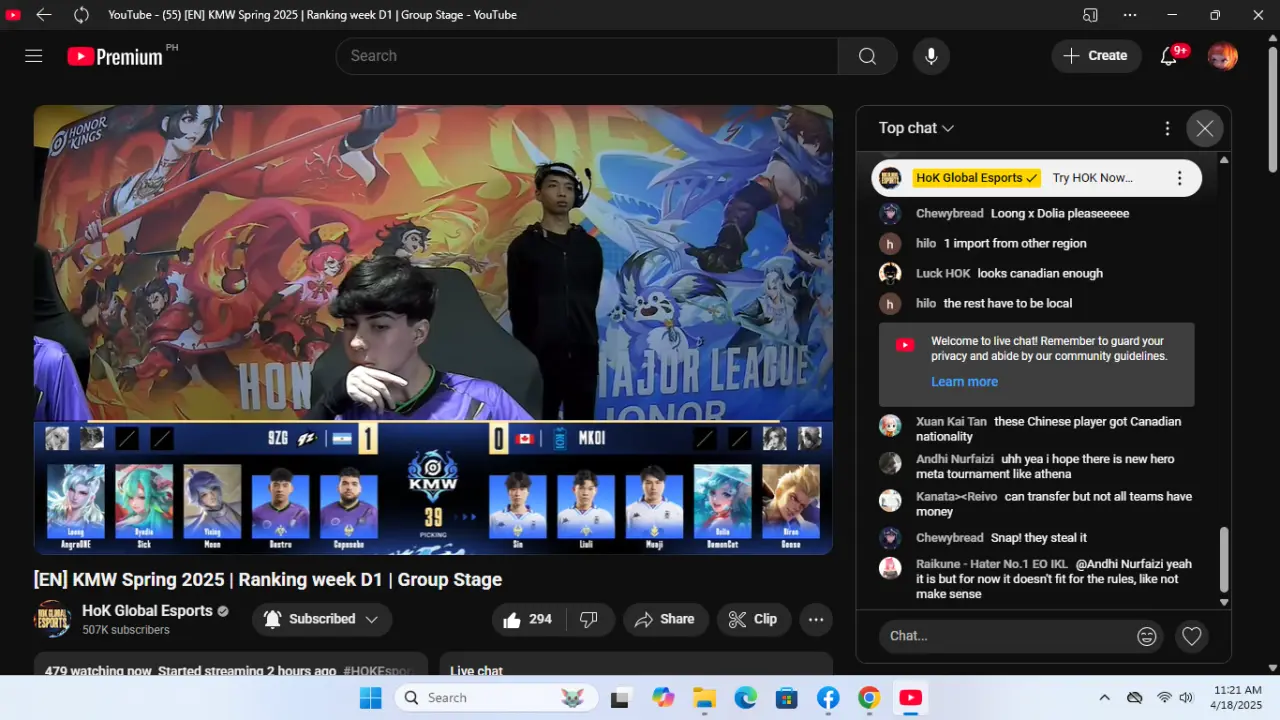Dislike the video with thumbs down
The image size is (1280, 720).
pyautogui.click(x=589, y=619)
